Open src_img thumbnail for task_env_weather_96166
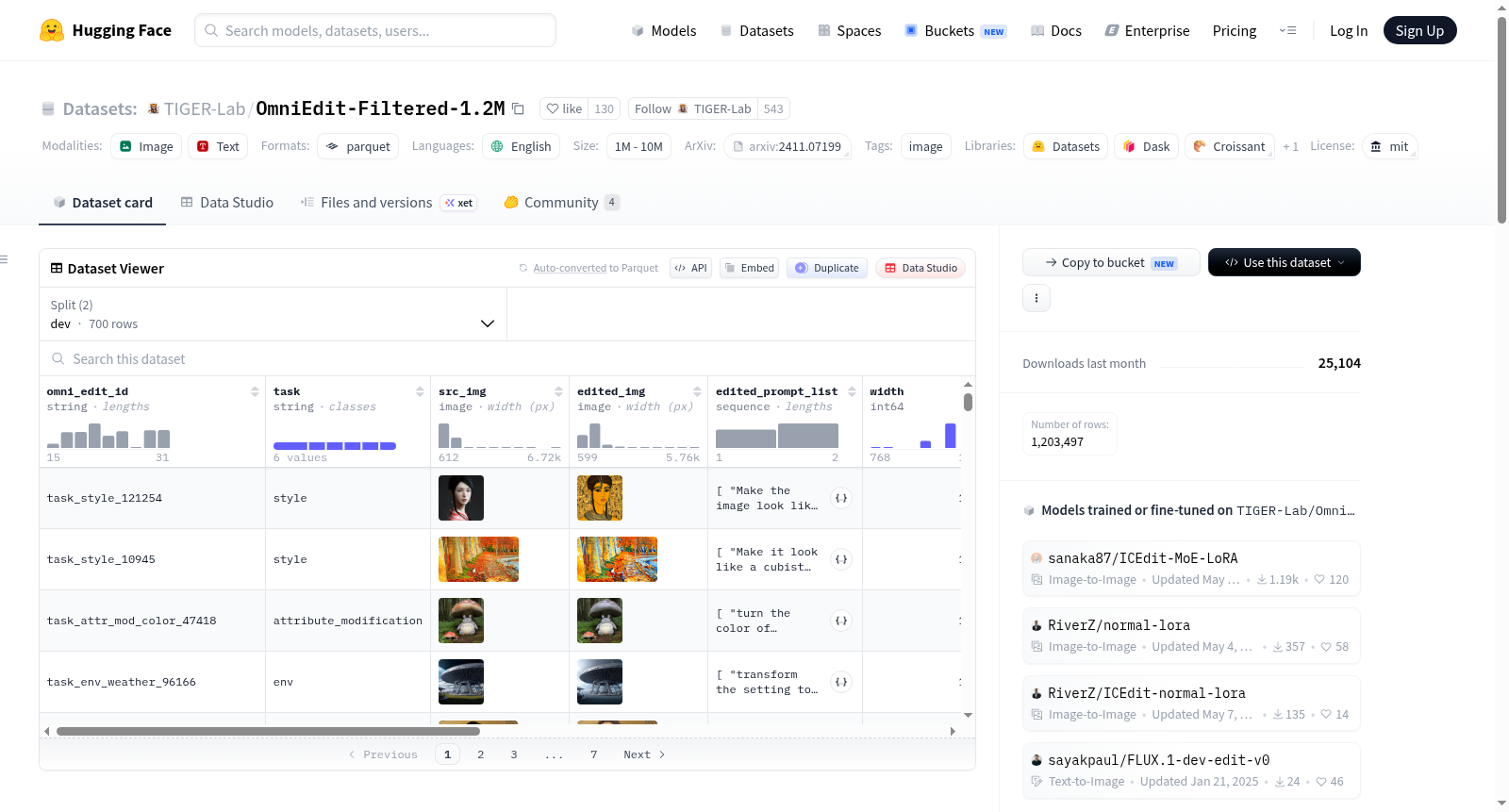This screenshot has width=1509, height=812. [x=461, y=682]
